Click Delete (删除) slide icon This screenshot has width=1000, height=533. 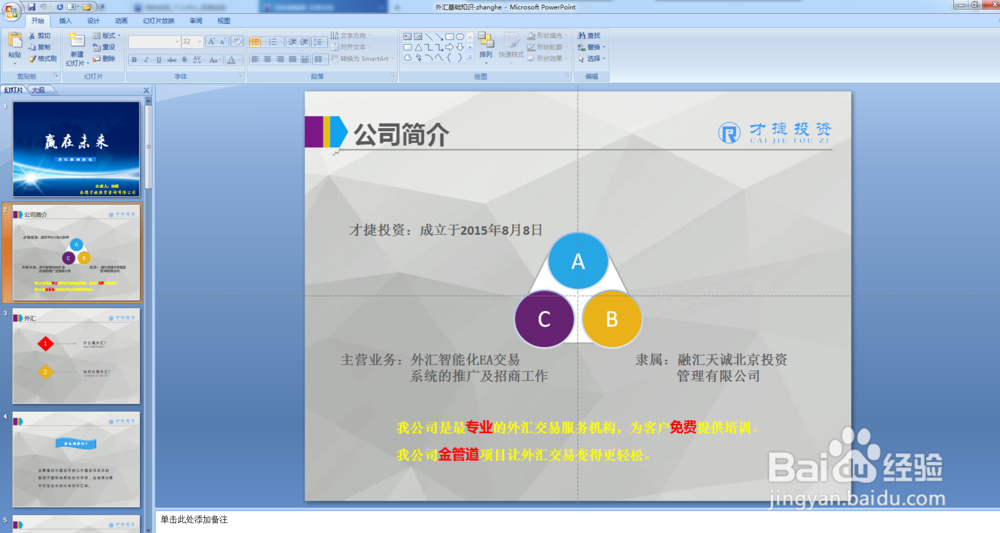[x=97, y=59]
